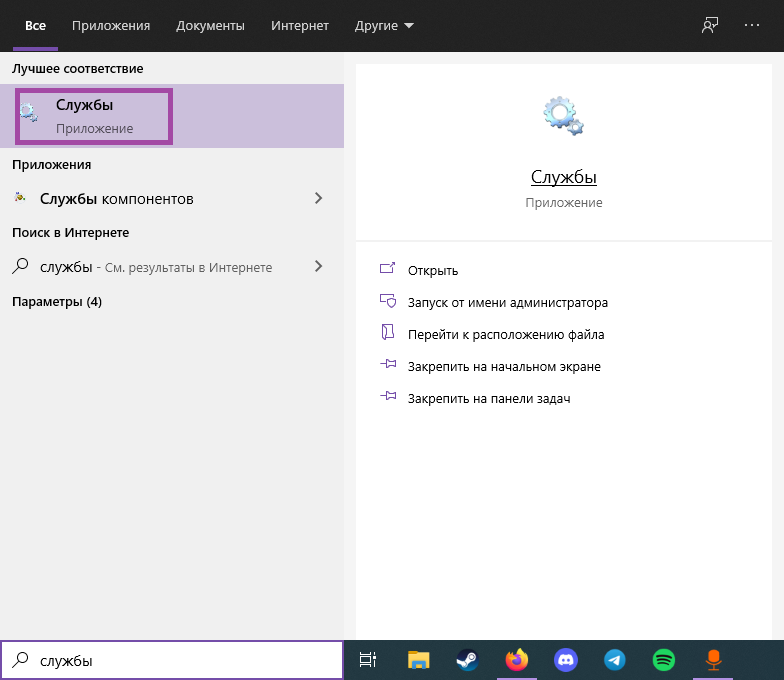Open Telegram from the taskbar

pos(614,660)
